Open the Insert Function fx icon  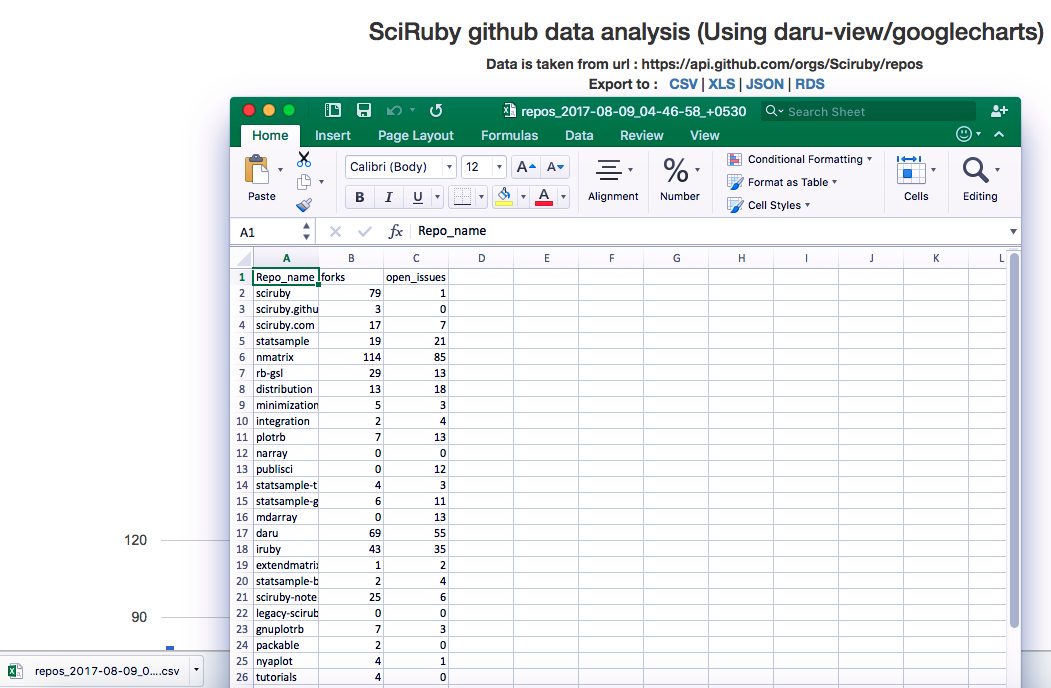click(x=395, y=231)
